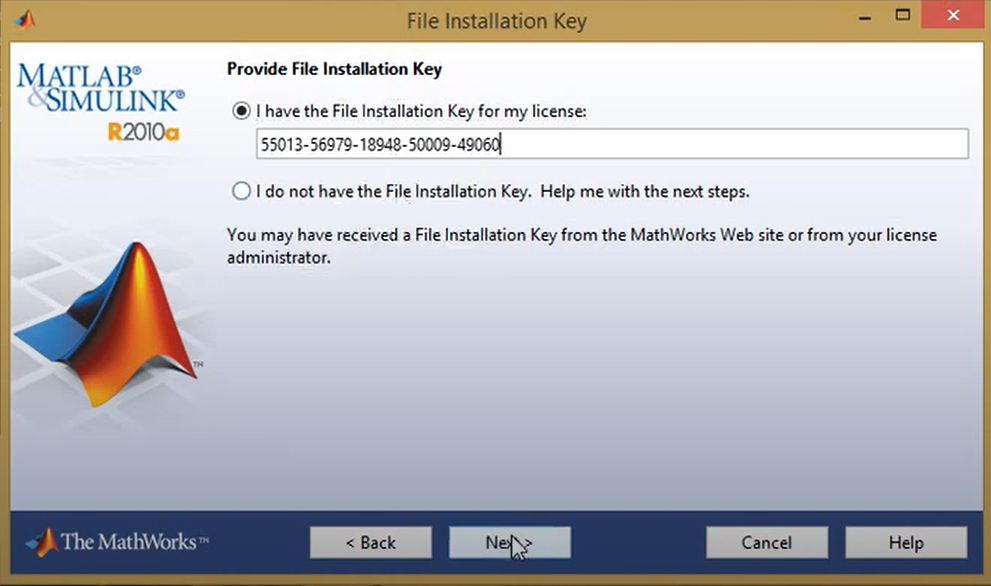Click the "File Installation Key" window title

click(x=496, y=20)
